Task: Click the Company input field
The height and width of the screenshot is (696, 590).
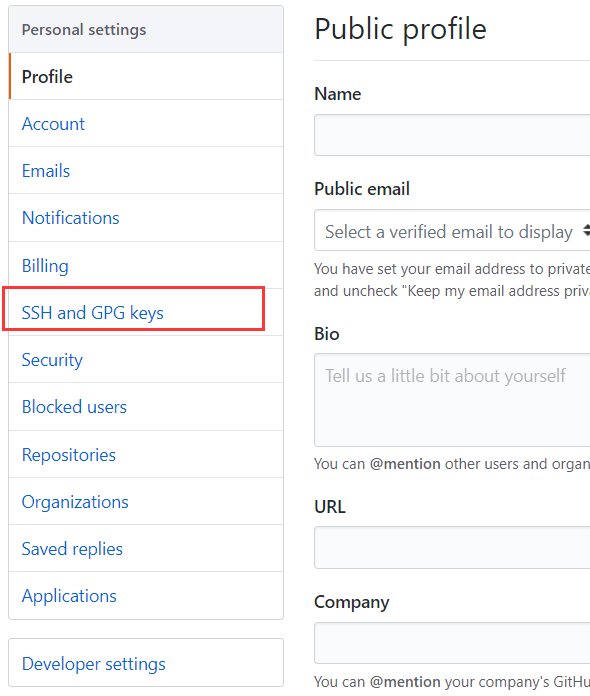Action: [x=452, y=643]
